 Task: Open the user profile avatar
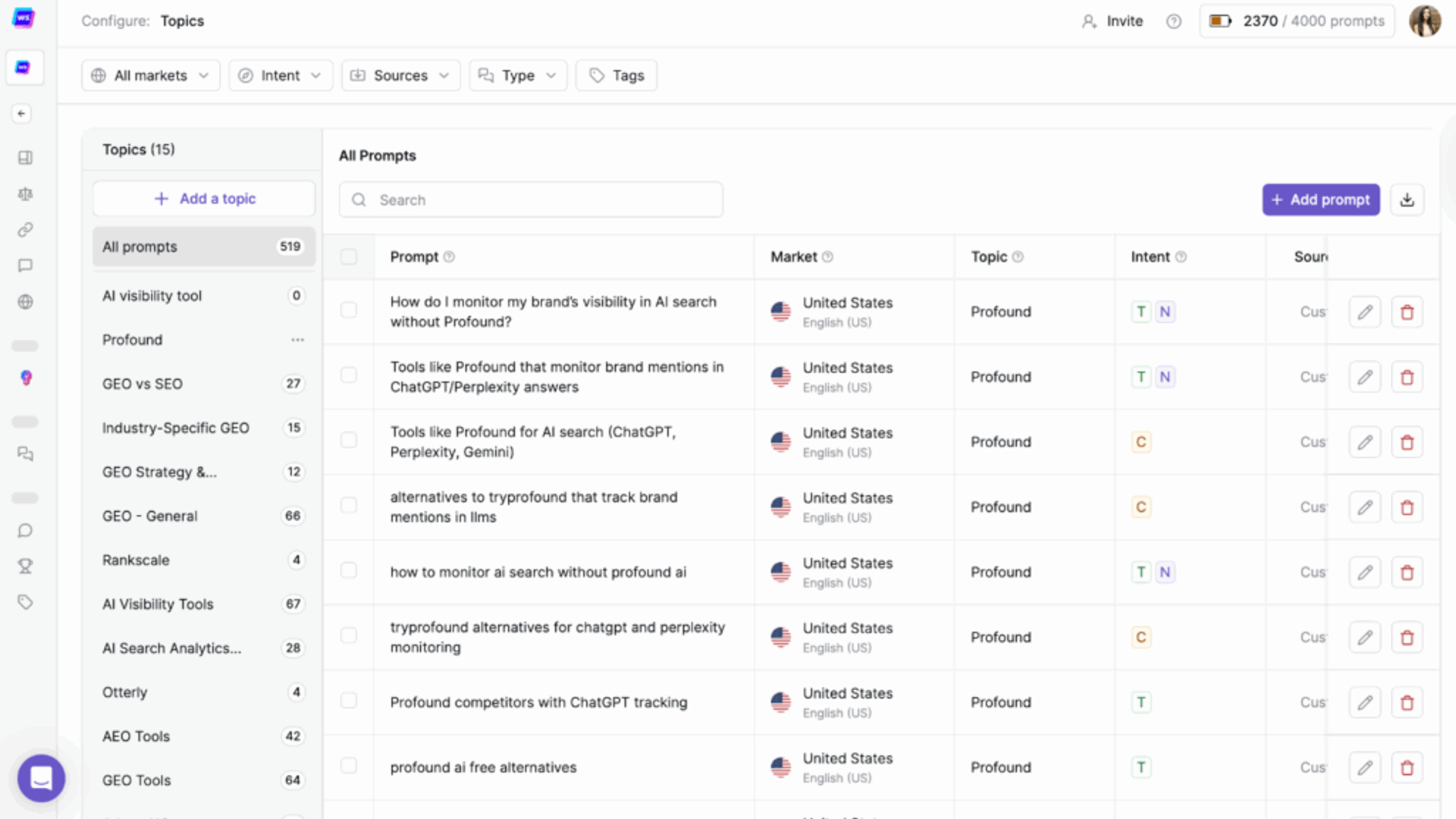[x=1425, y=21]
